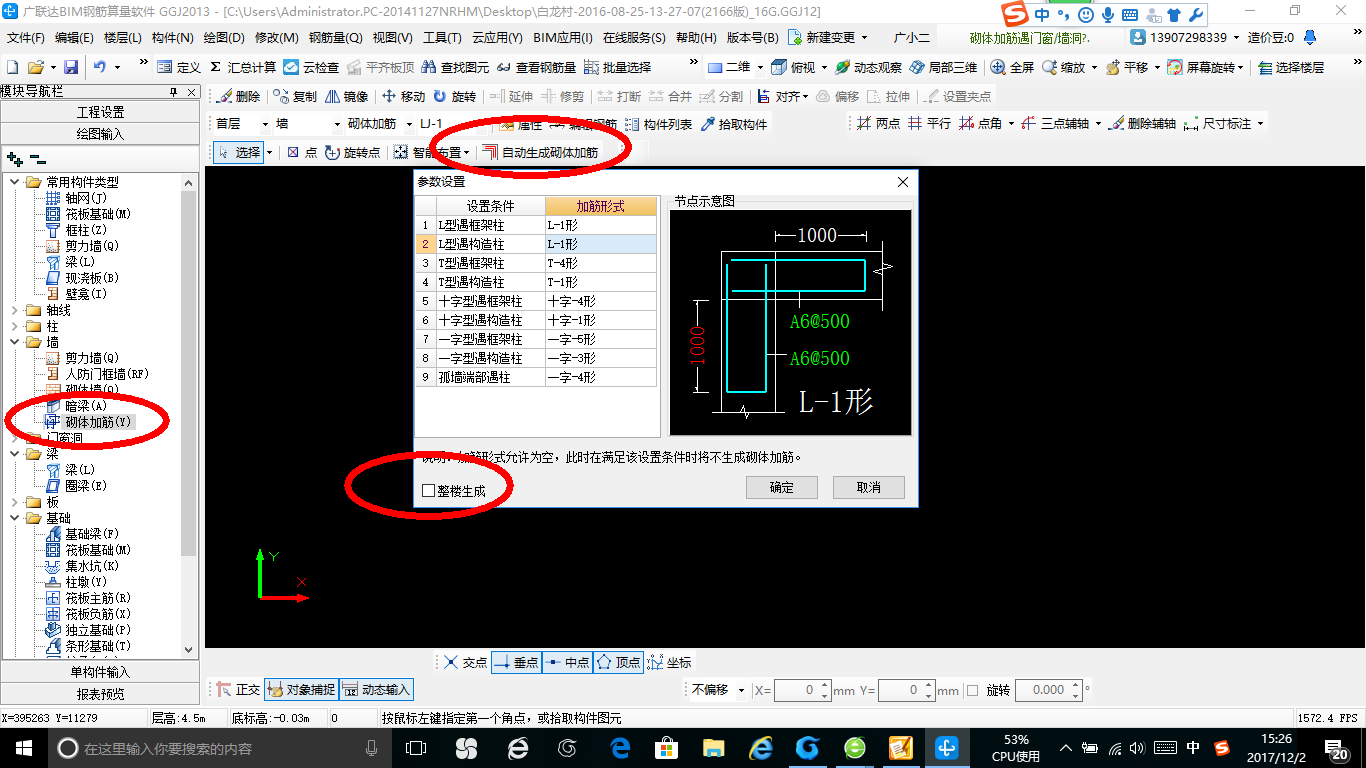This screenshot has height=768, width=1366.
Task: Open 查看钢筋量 rebar quantity view
Action: (536, 67)
